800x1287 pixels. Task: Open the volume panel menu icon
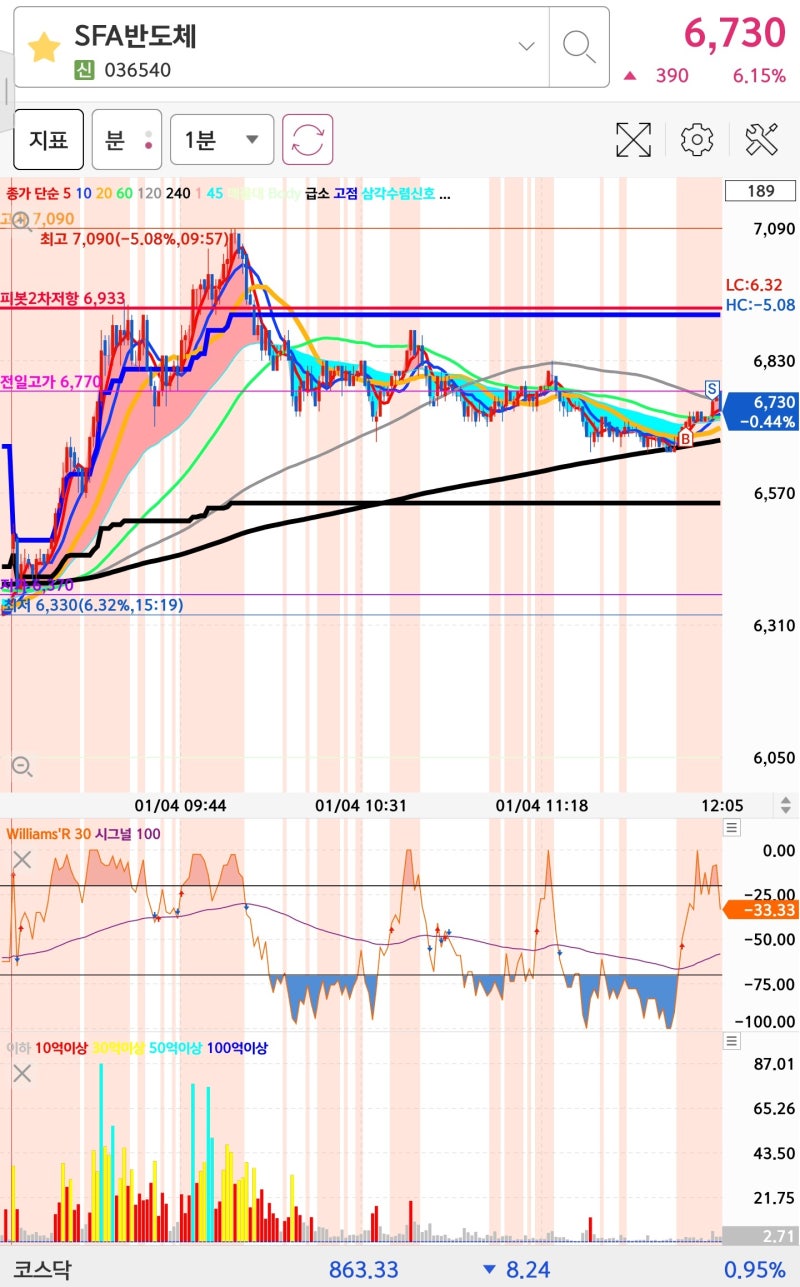tap(732, 1041)
